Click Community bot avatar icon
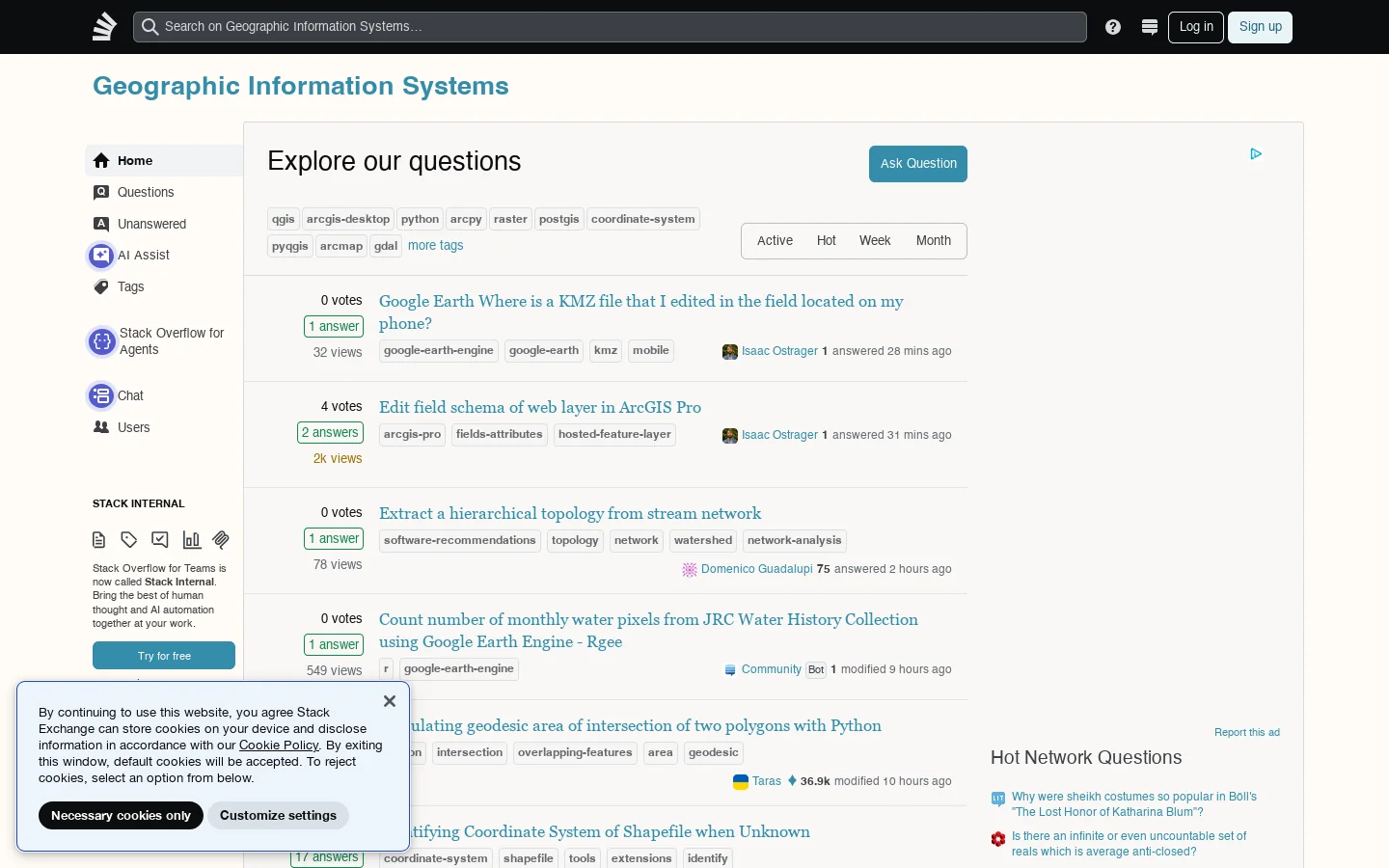1389x868 pixels. pyautogui.click(x=730, y=670)
